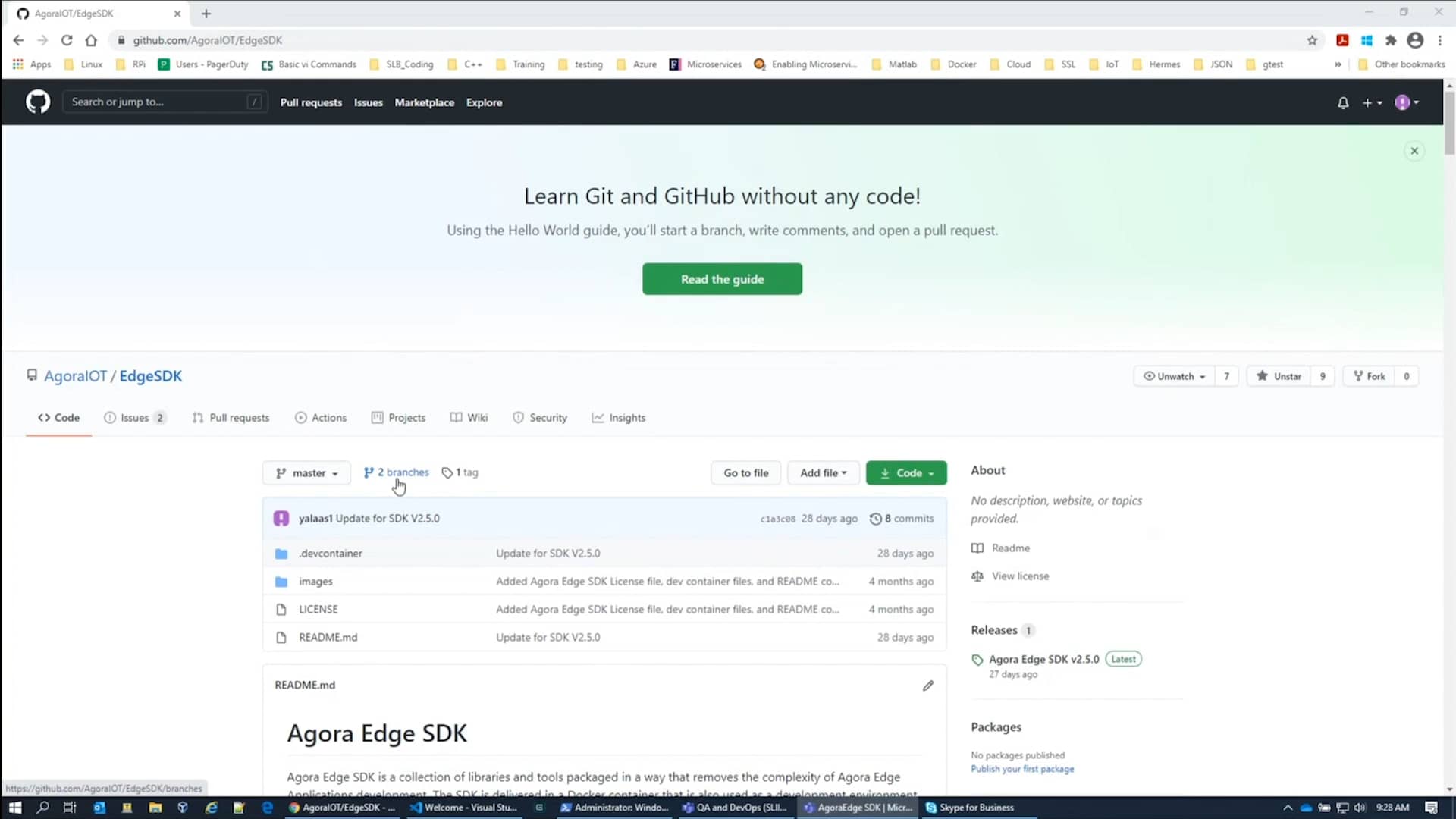Image resolution: width=1456 pixels, height=819 pixels.
Task: Click the GitHub home logo
Action: tap(38, 102)
